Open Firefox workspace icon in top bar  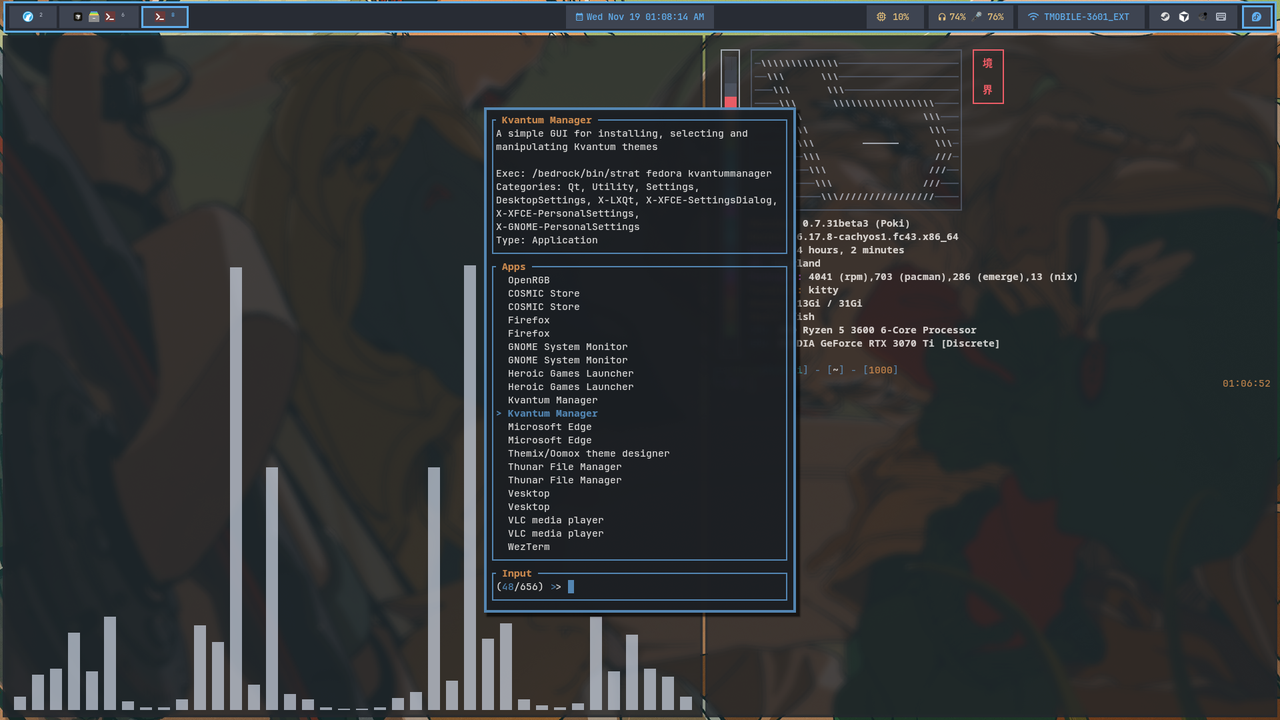coord(28,16)
